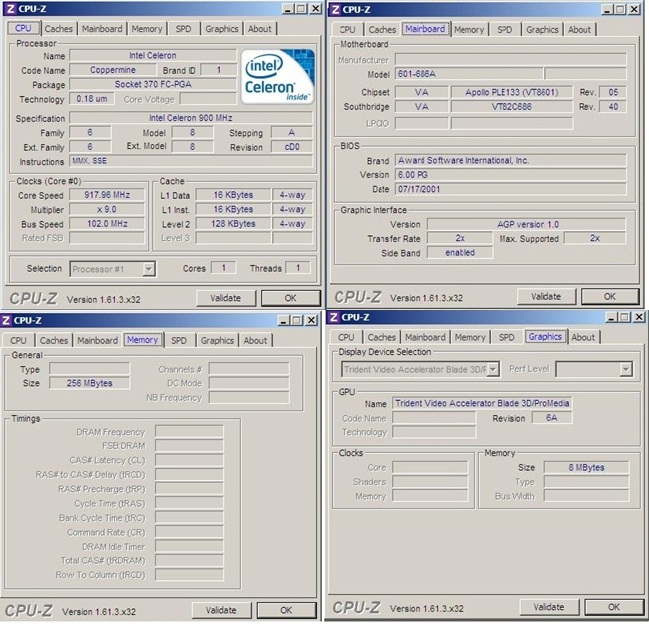
Task: Click the AGP version 1.0 field
Action: pos(526,224)
